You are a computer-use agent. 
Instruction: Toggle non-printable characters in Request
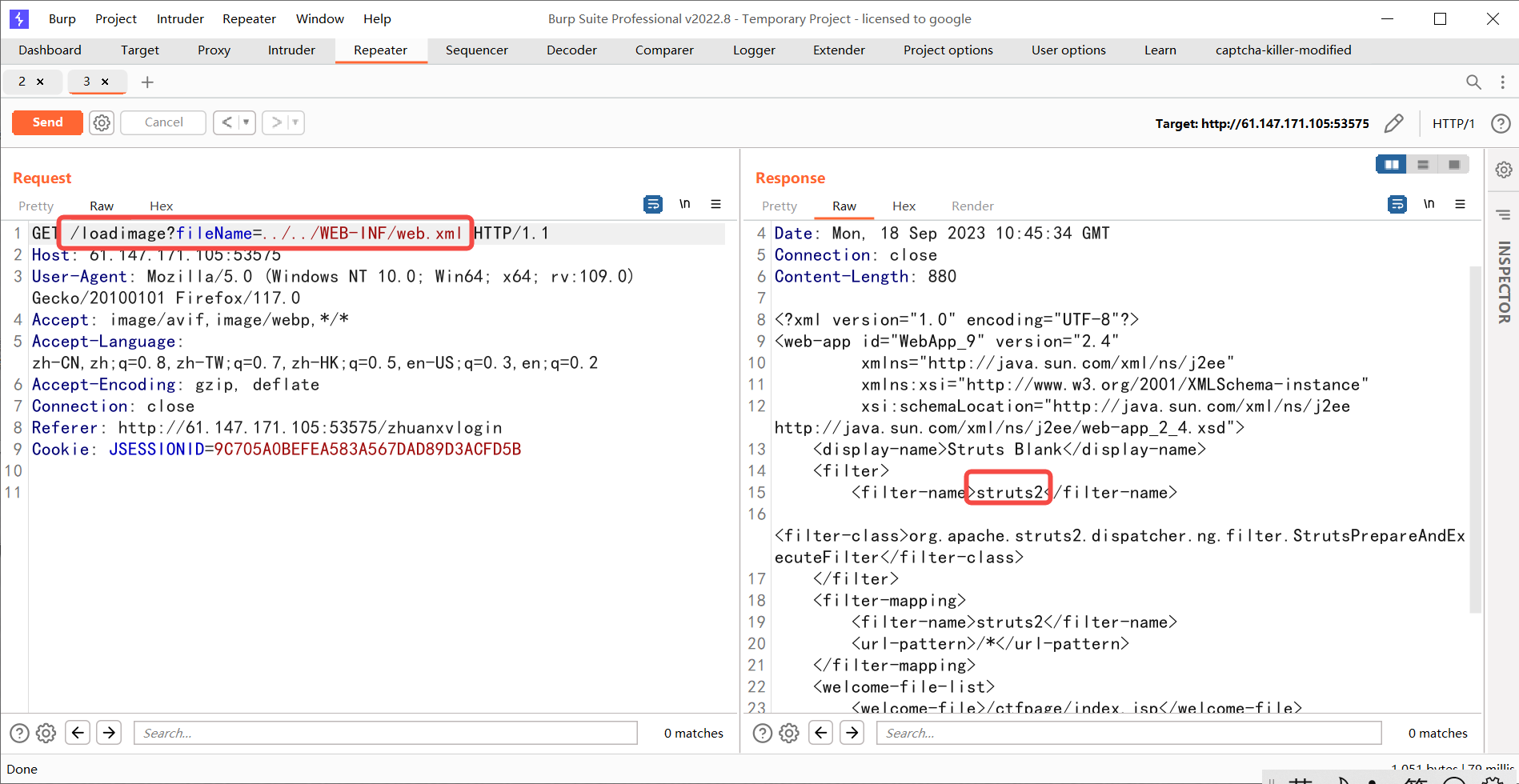(x=685, y=204)
